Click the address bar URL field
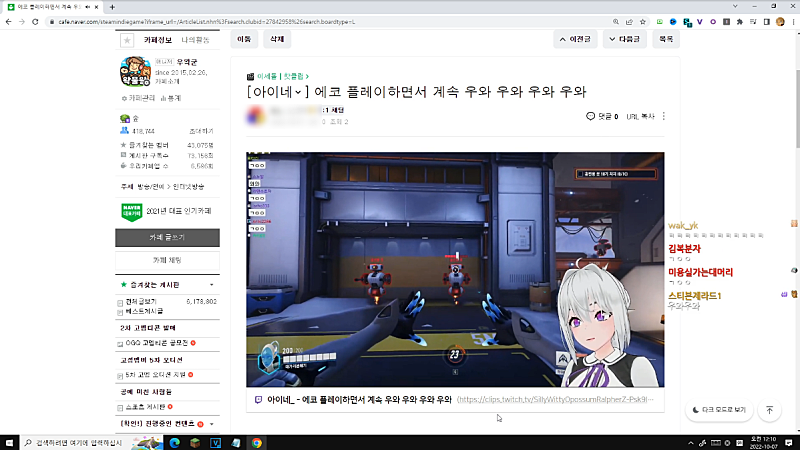The image size is (800, 450). click(327, 22)
